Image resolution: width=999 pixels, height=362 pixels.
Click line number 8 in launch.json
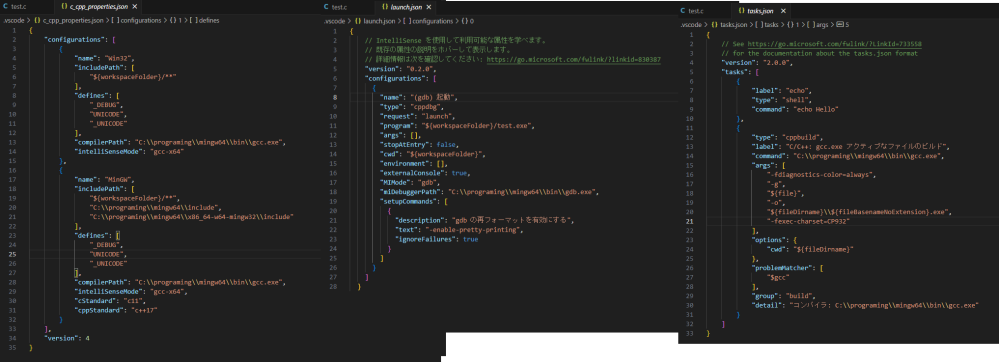335,97
